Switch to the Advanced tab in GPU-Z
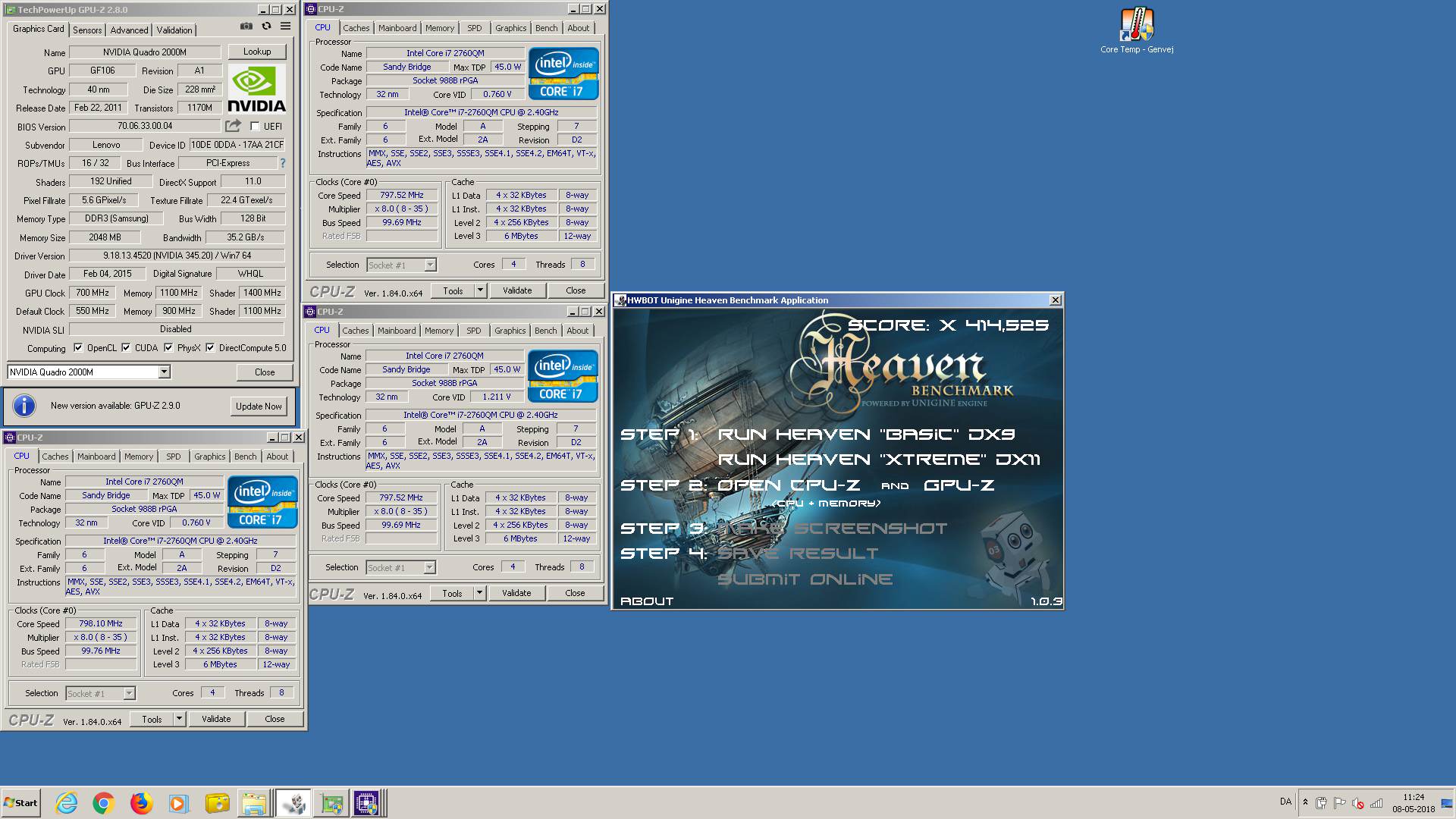The height and width of the screenshot is (819, 1456). [x=129, y=30]
